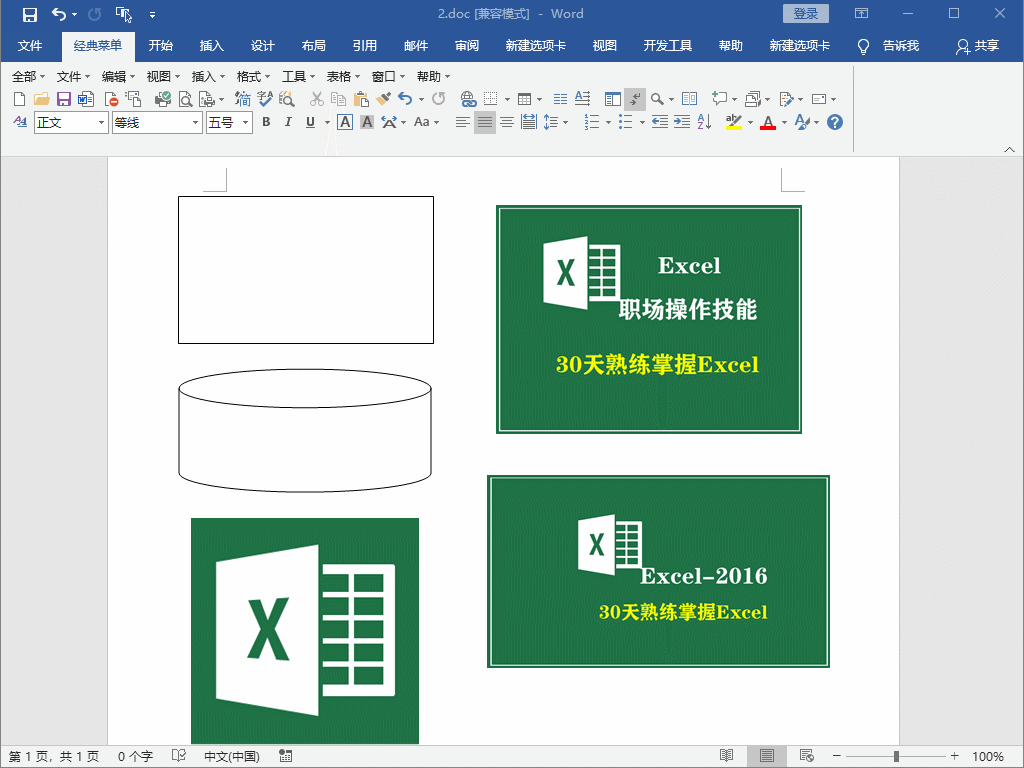Click the Simplified Chinese conversion icon
Image resolution: width=1024 pixels, height=768 pixels.
click(x=243, y=99)
